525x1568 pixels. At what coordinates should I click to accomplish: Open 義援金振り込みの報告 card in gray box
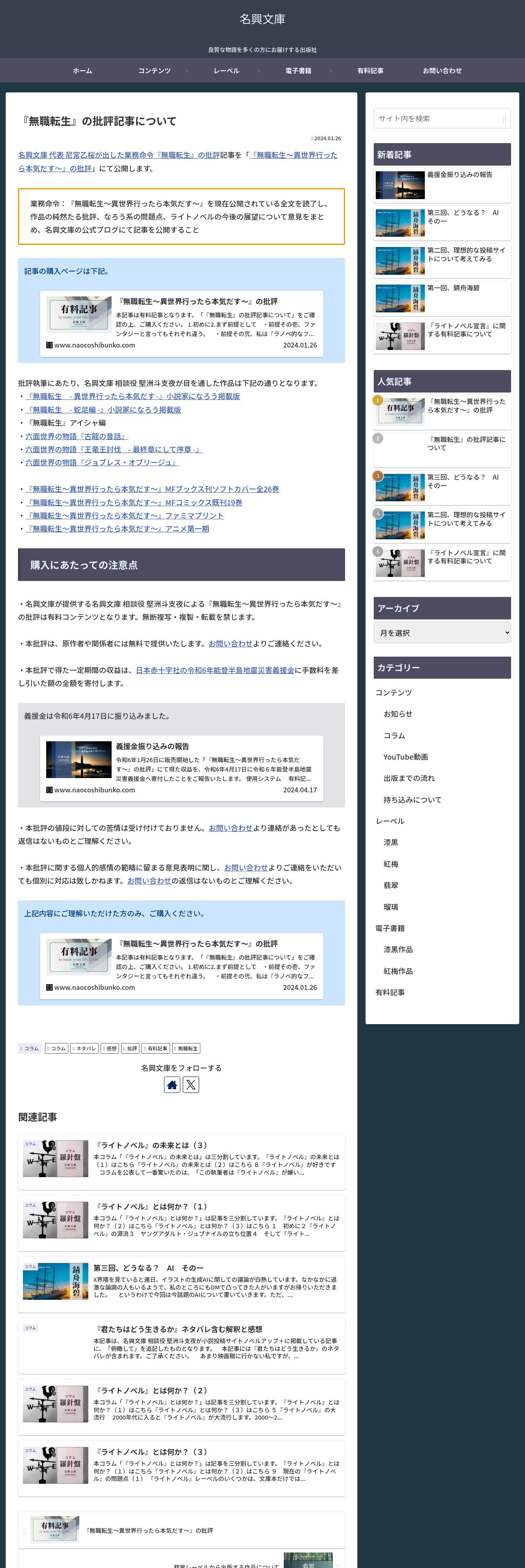[x=182, y=768]
